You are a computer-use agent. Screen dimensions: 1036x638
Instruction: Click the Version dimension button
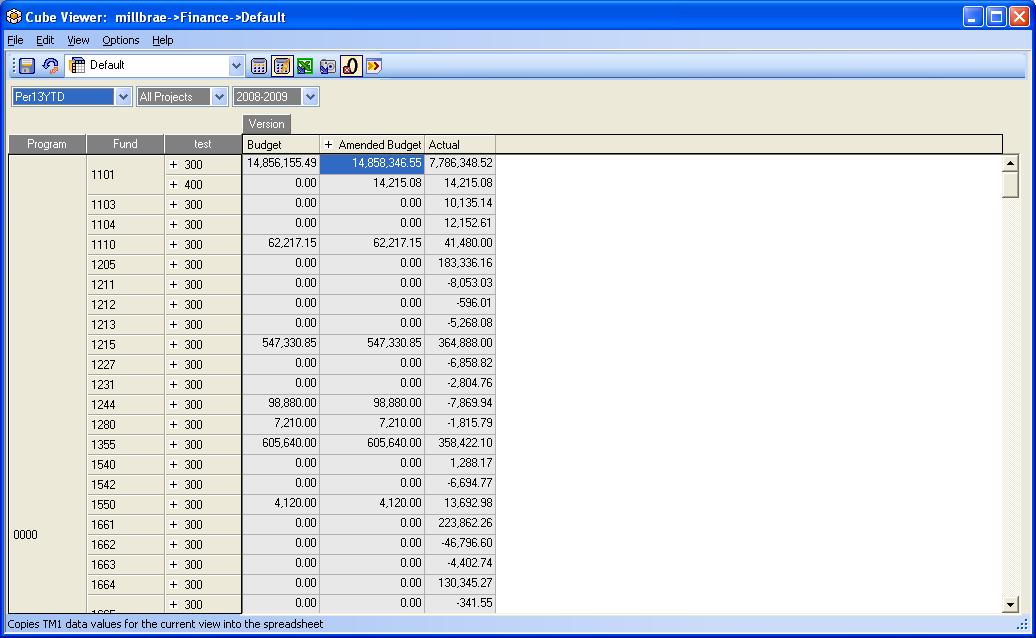266,124
